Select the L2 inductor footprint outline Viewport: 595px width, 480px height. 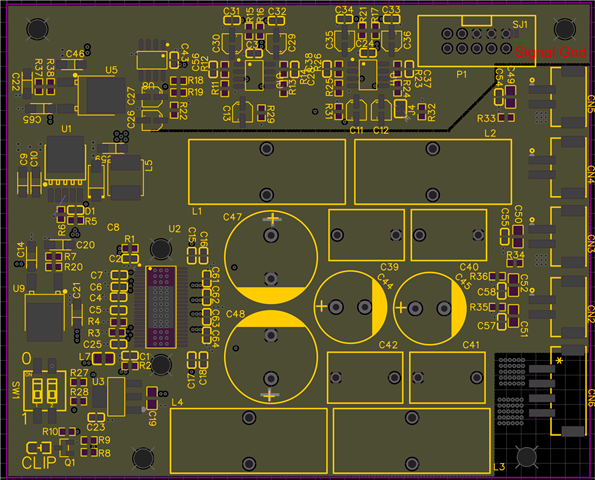pos(433,172)
